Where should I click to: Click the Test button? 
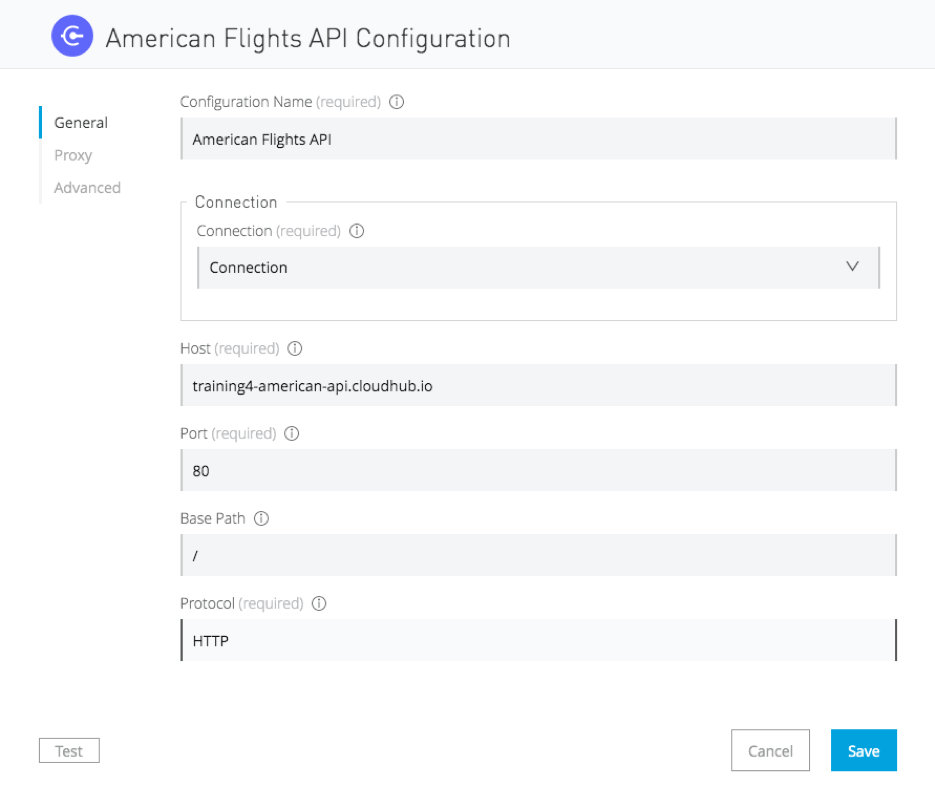coord(69,751)
